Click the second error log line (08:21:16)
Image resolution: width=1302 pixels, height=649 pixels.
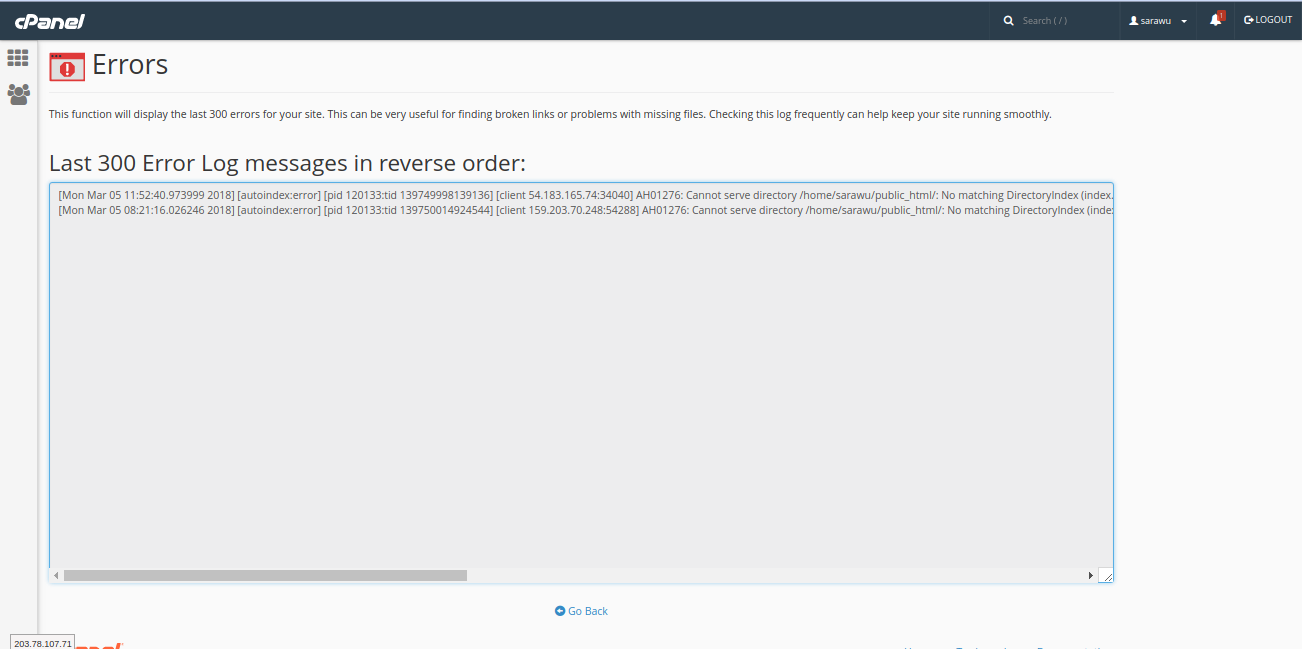click(580, 211)
